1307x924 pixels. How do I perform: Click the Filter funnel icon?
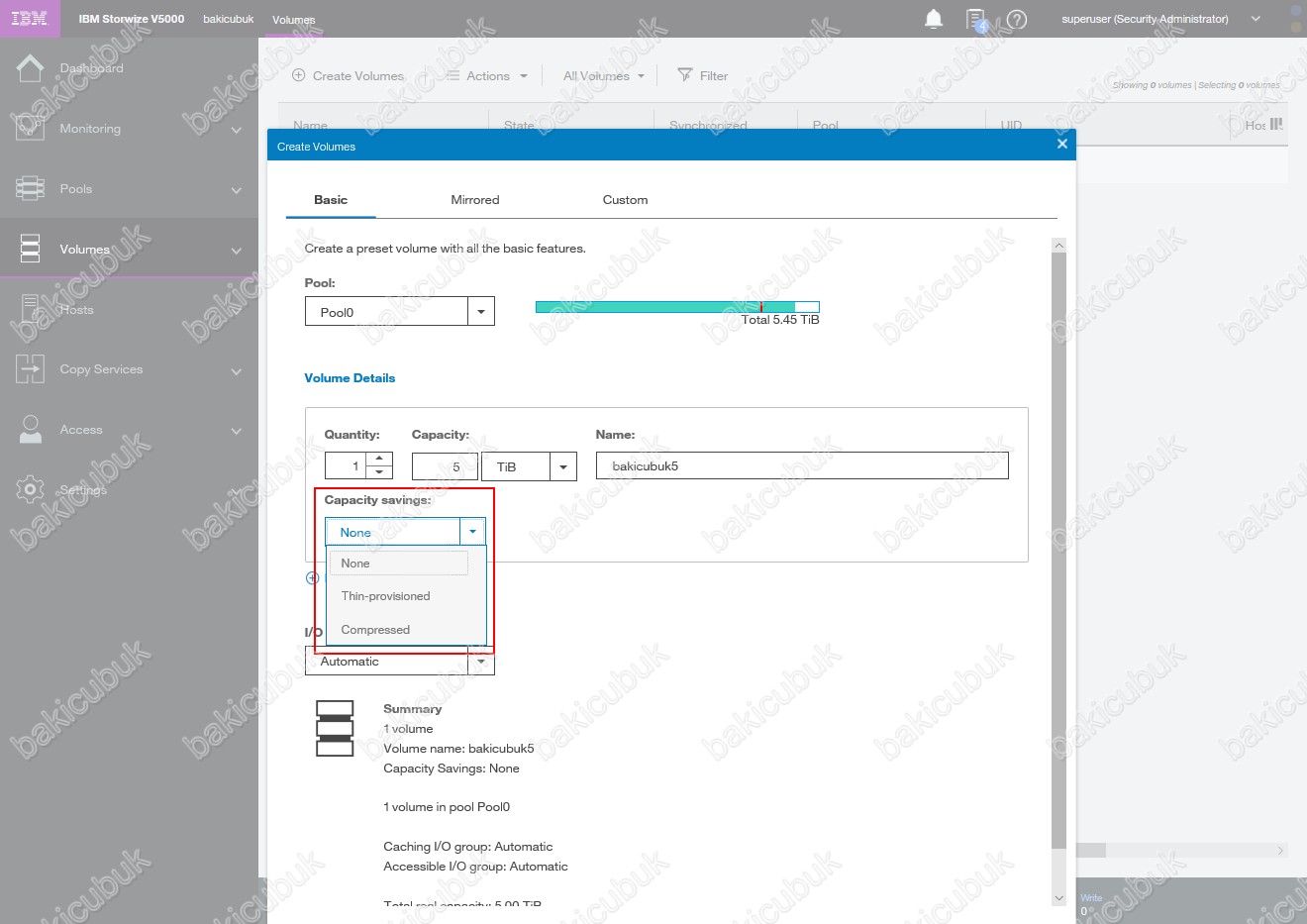click(684, 75)
